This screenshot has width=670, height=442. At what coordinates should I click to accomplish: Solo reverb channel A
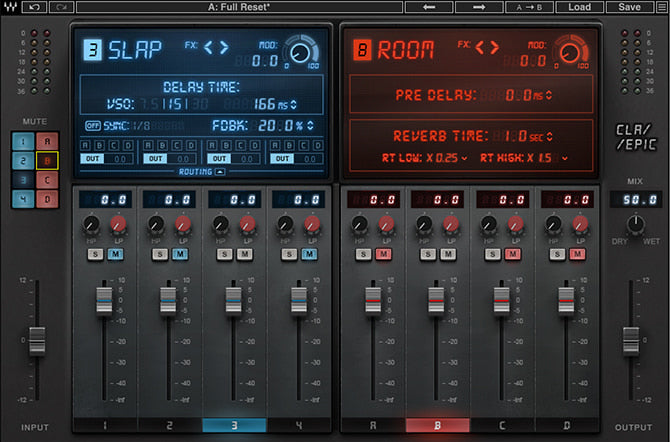tap(363, 254)
